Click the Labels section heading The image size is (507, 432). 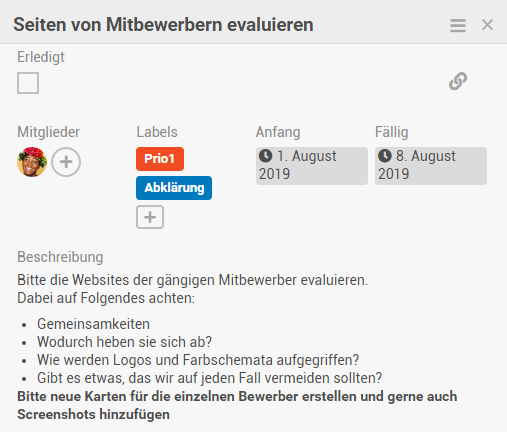pyautogui.click(x=157, y=132)
